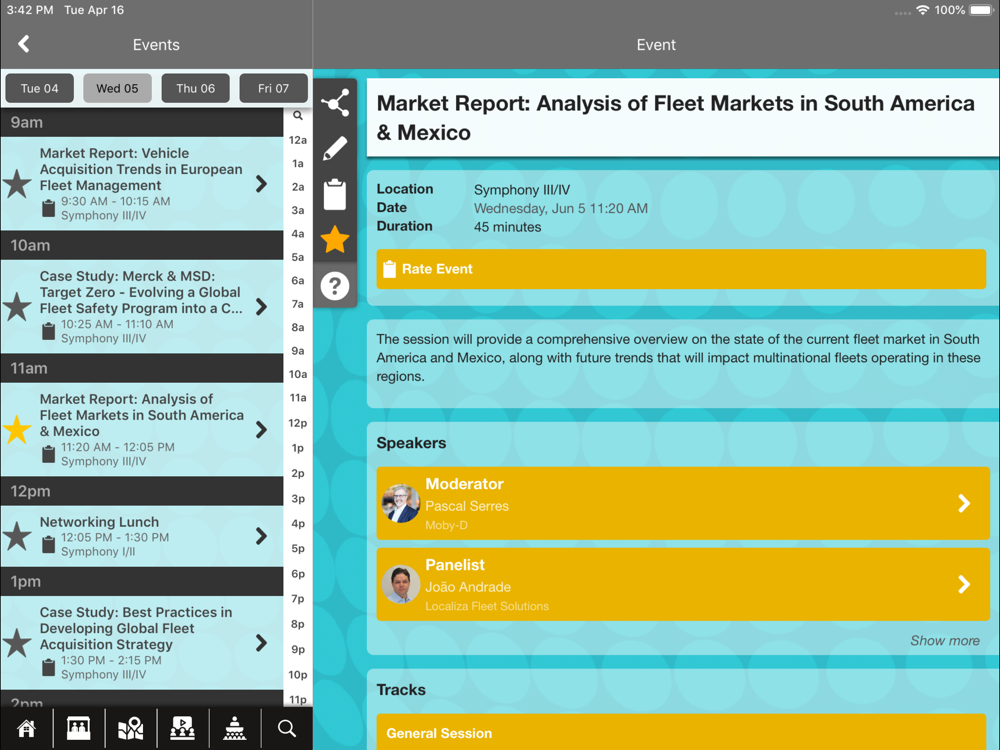Select the Tue 04 day tab
The height and width of the screenshot is (750, 1000).
point(39,88)
